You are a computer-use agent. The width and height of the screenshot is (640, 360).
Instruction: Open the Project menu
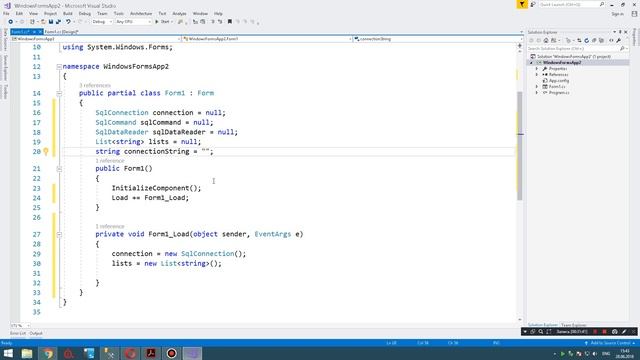(x=50, y=13)
